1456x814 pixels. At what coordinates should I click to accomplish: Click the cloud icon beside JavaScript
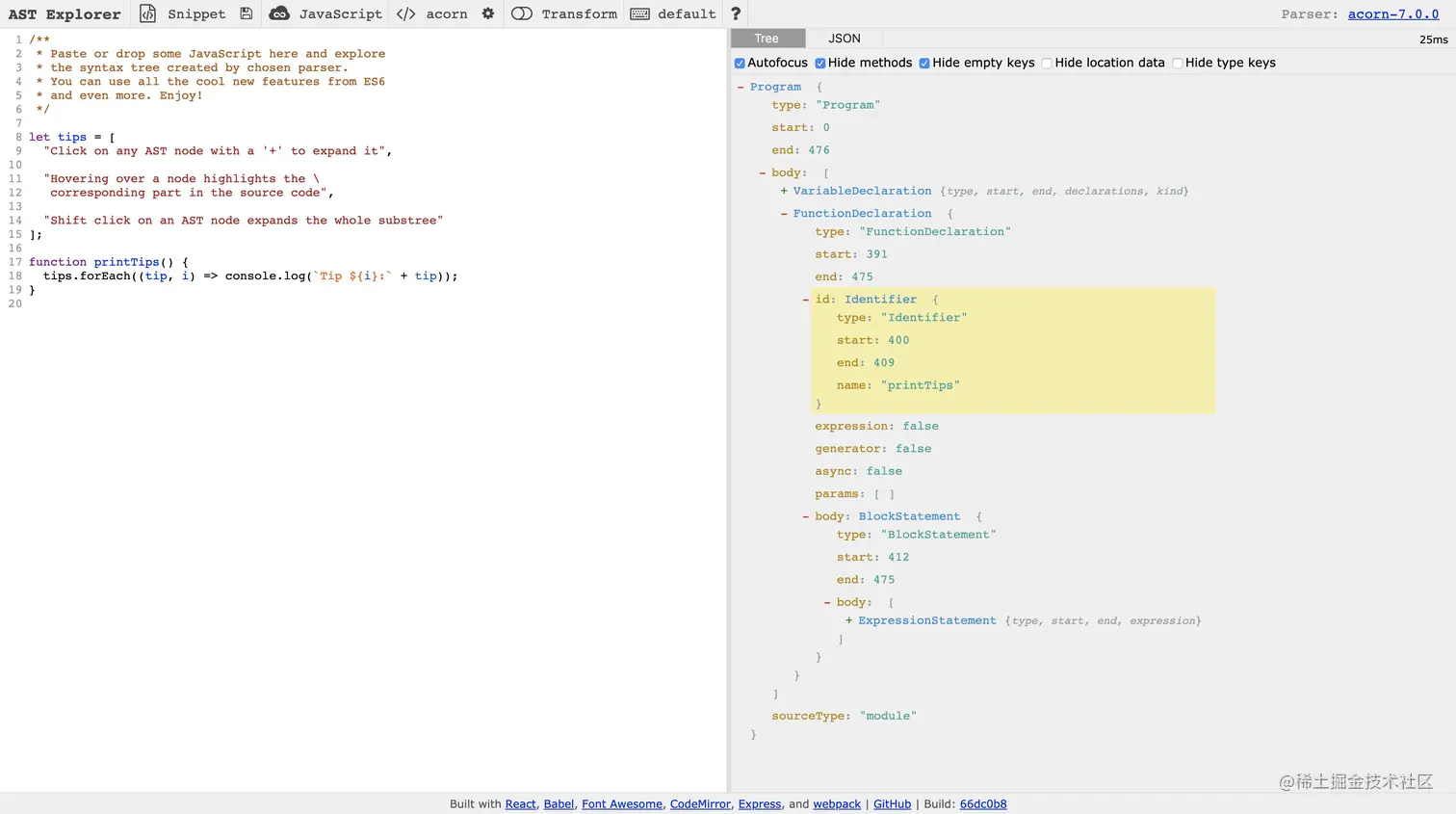[x=279, y=13]
